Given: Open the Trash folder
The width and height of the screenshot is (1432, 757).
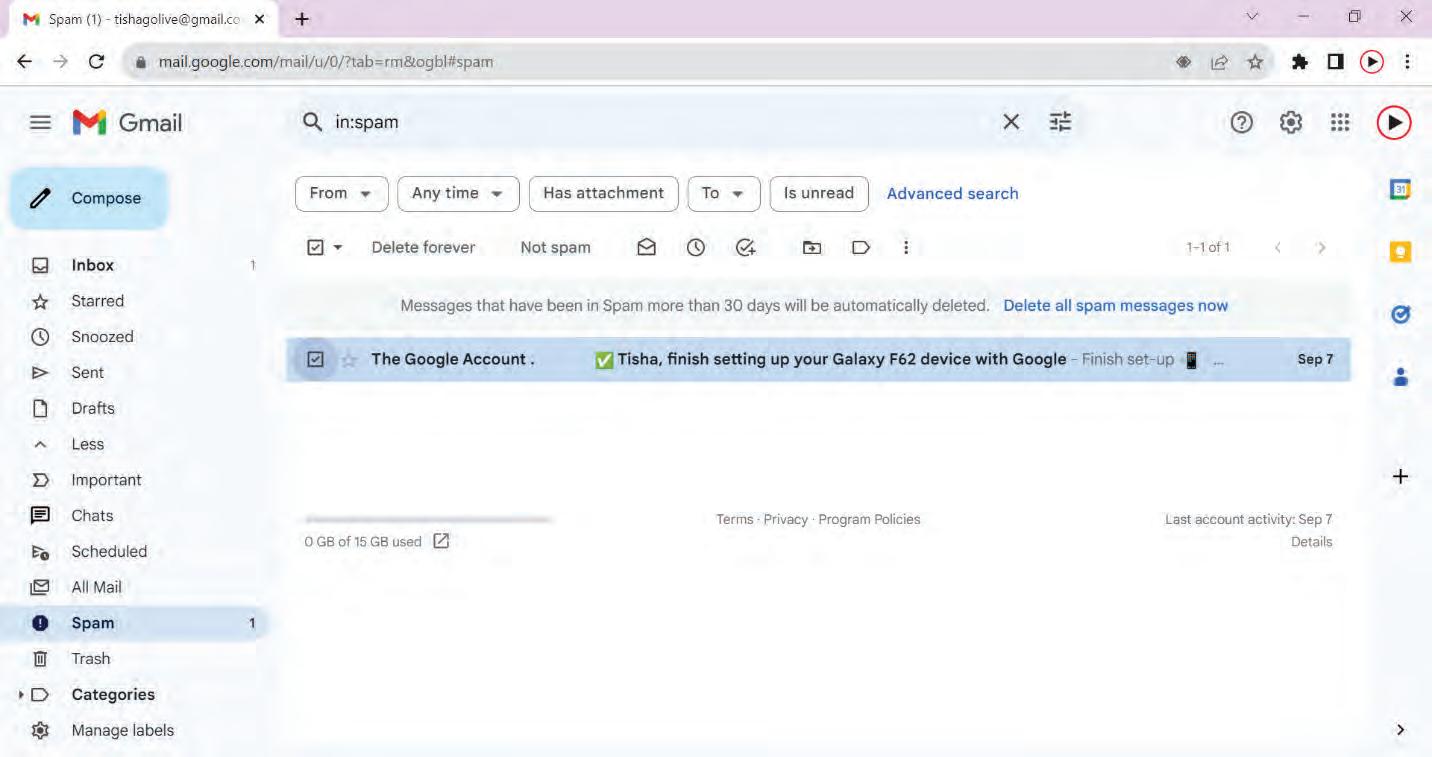Looking at the screenshot, I should [91, 659].
